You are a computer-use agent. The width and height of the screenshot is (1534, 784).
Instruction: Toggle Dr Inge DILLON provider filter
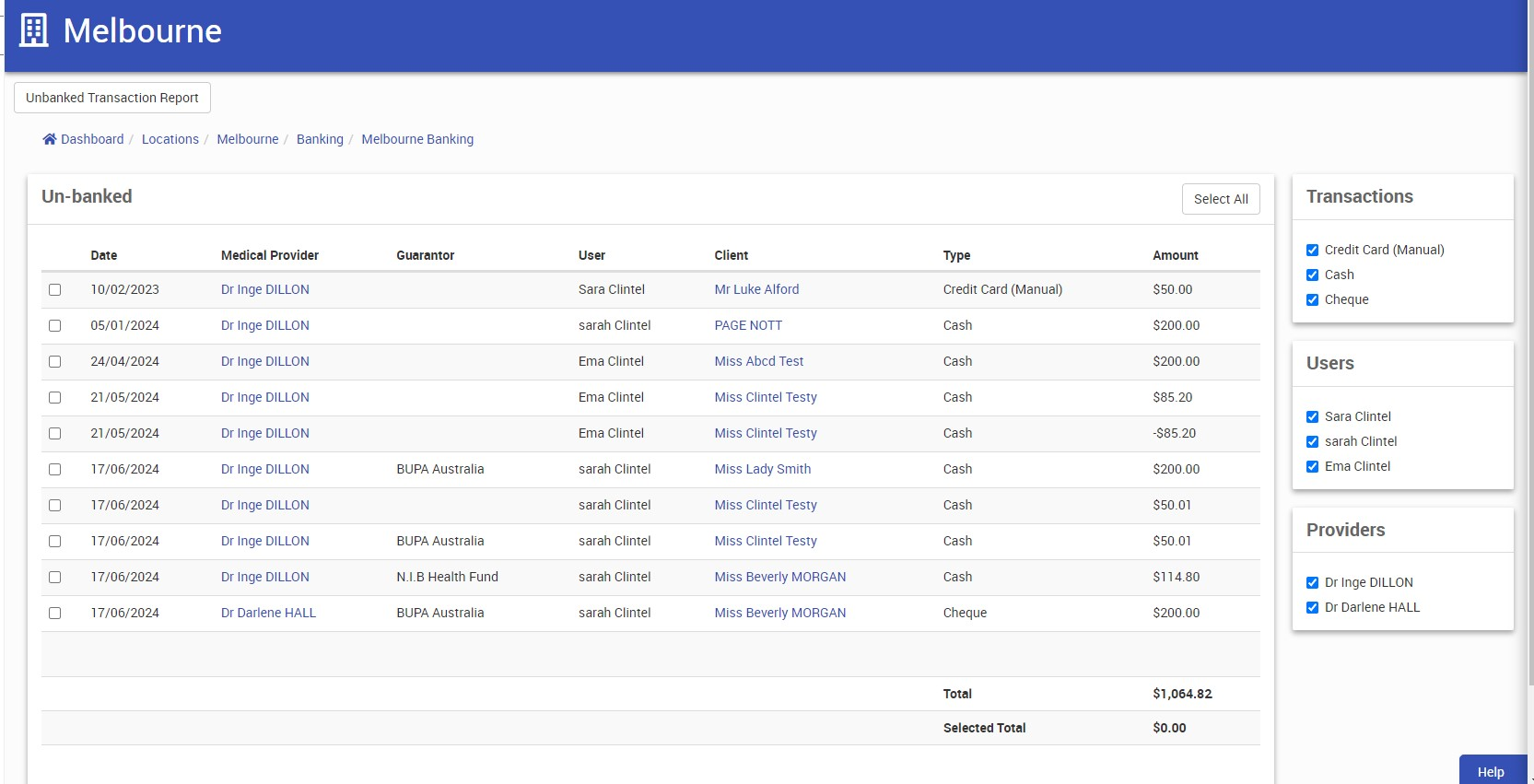[x=1313, y=582]
